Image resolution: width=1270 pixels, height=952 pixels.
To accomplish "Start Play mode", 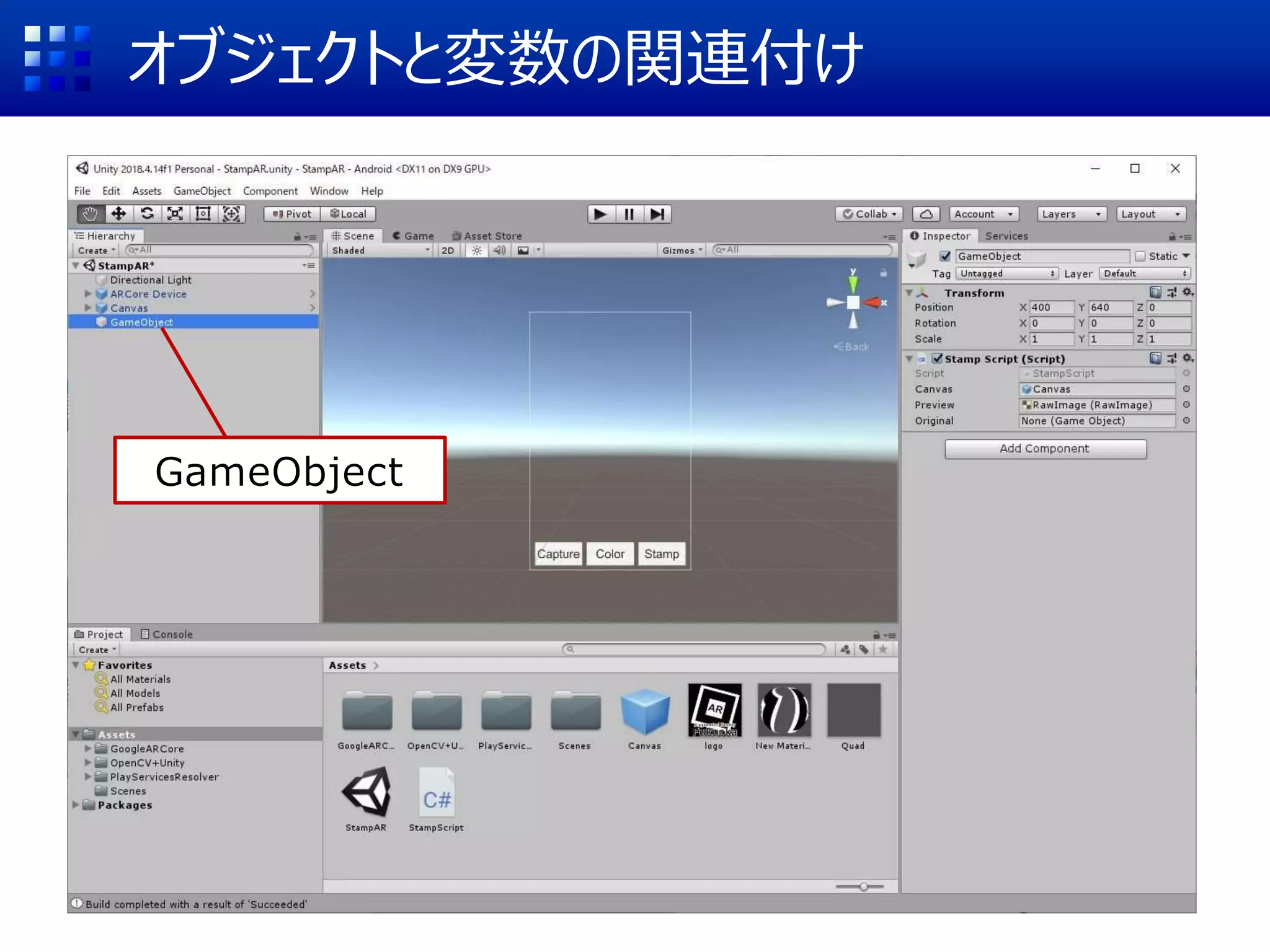I will (x=600, y=214).
